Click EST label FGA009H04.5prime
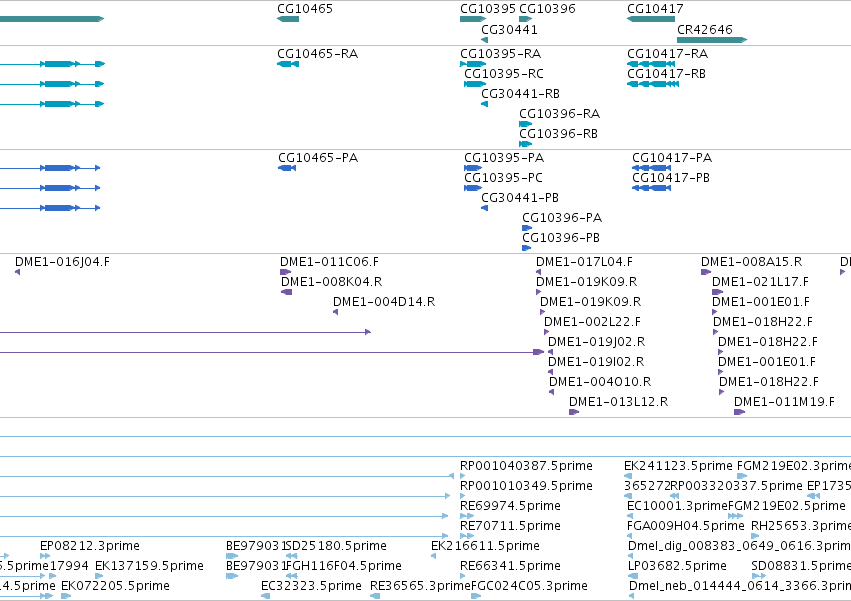 tap(685, 527)
